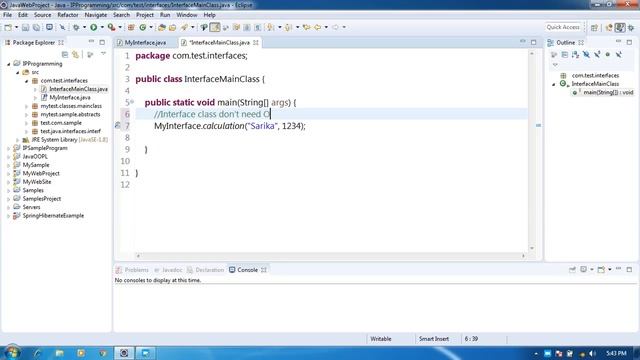Click the New wizard toolbar icon
The height and width of the screenshot is (360, 640).
8,27
